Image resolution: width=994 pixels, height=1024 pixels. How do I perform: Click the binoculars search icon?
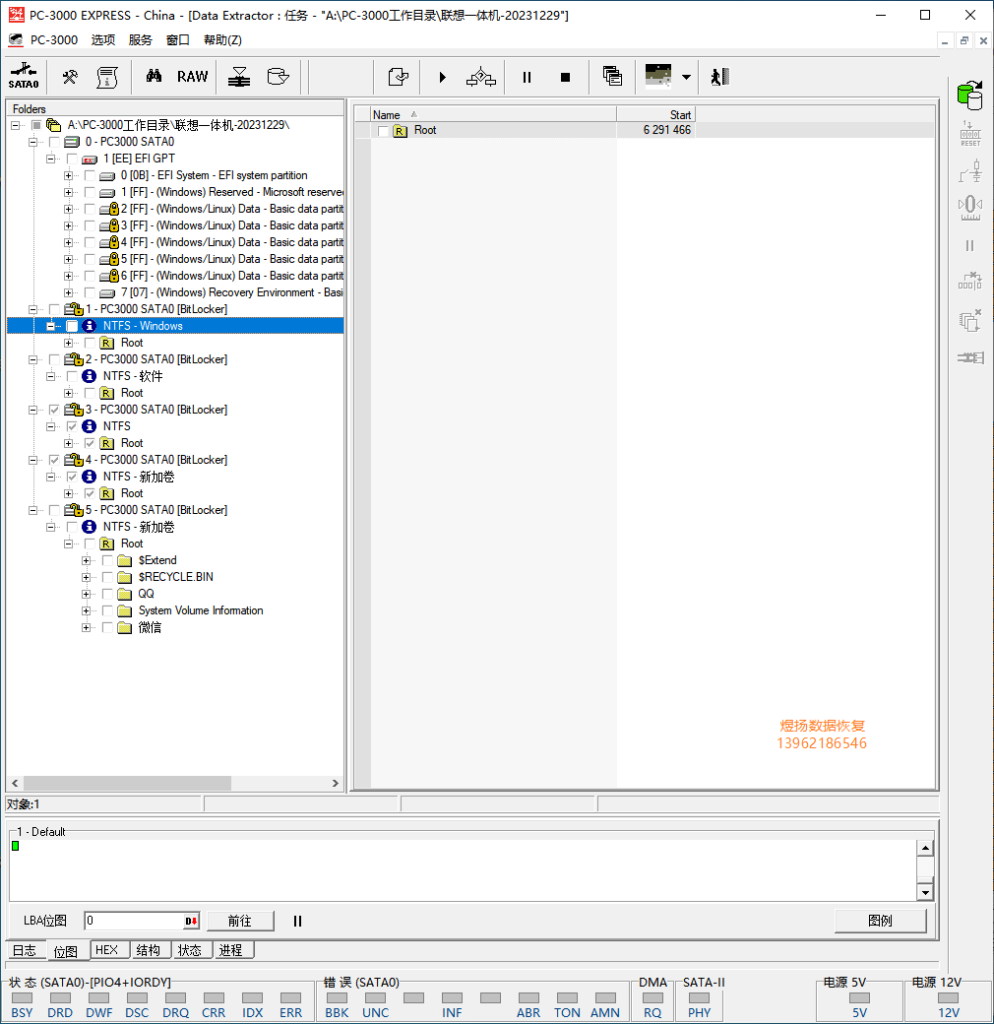pos(153,76)
